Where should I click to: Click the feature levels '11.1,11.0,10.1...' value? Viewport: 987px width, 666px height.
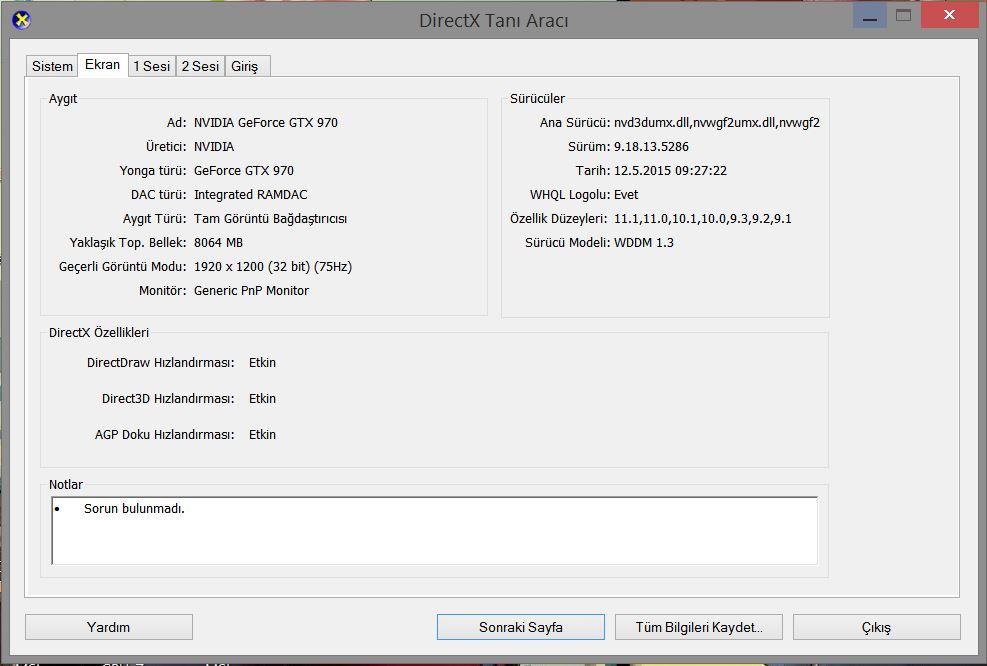pyautogui.click(x=702, y=218)
